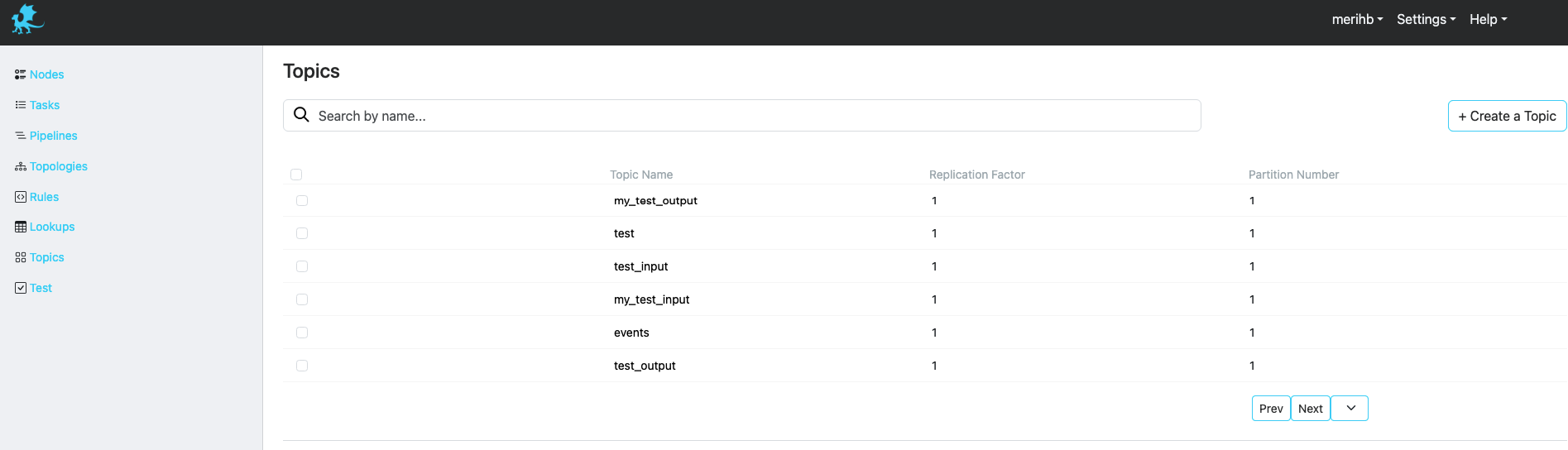
Task: Open the Help menu
Action: [1488, 19]
